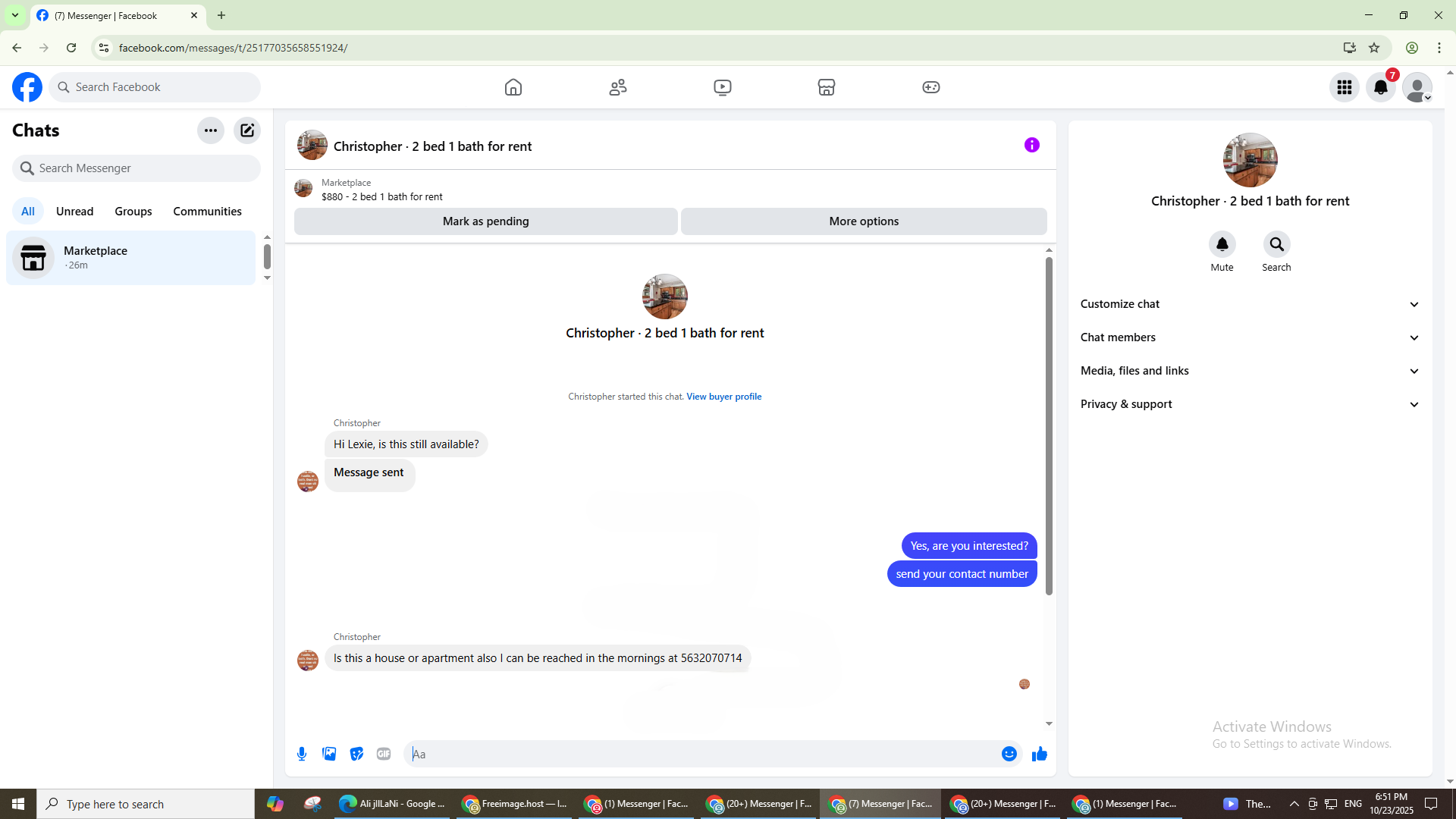Open the new message compose icon
Viewport: 1456px width, 819px height.
[247, 130]
